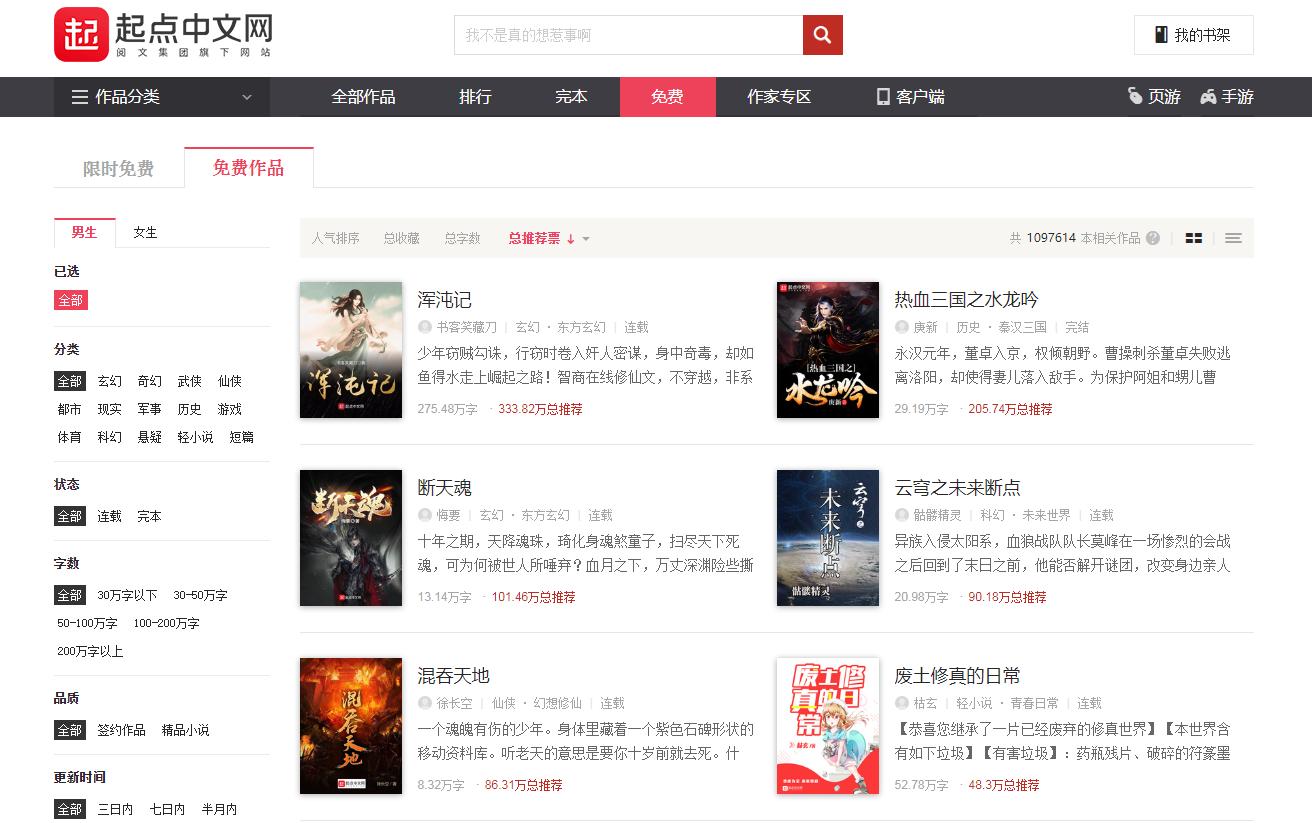
Task: Open author 徐长空 profile
Action: [454, 703]
